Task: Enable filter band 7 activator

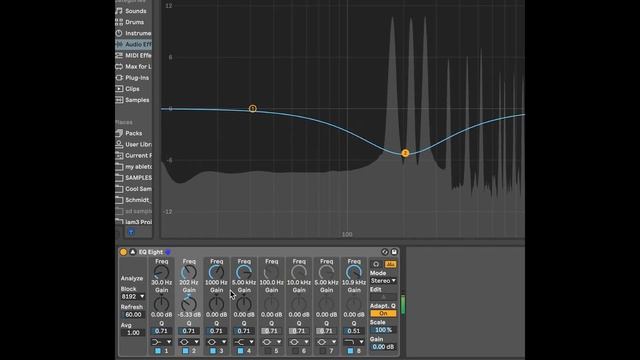Action: (x=322, y=351)
